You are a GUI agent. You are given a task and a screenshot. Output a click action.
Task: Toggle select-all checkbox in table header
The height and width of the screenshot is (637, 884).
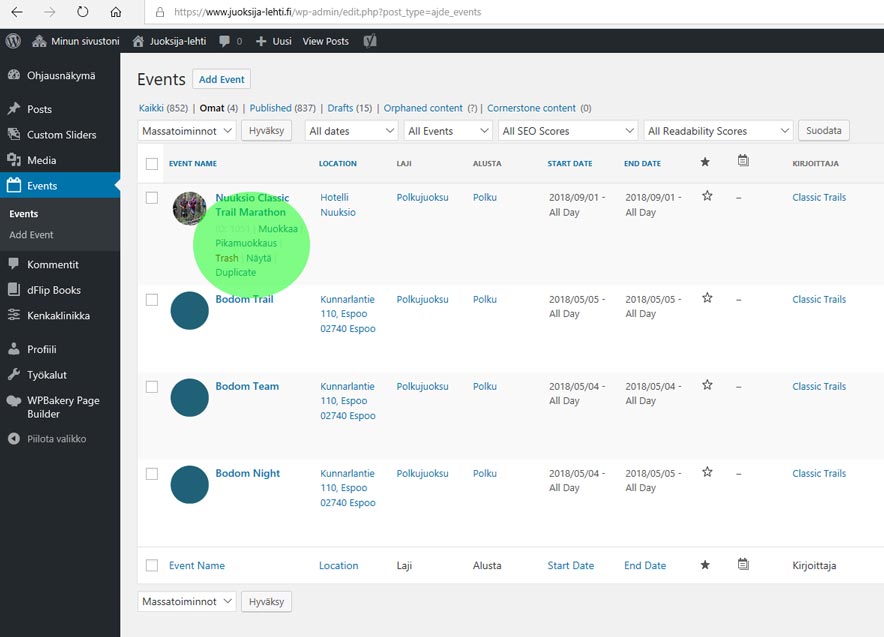152,164
